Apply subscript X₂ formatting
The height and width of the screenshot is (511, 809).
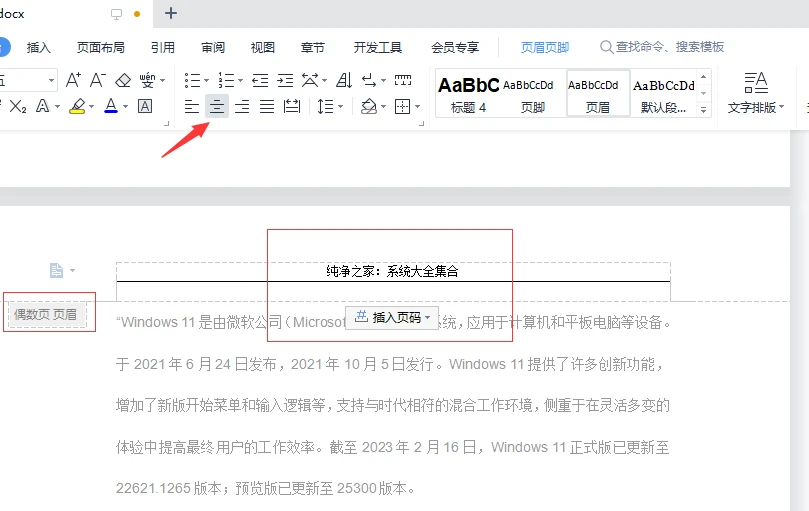click(18, 106)
